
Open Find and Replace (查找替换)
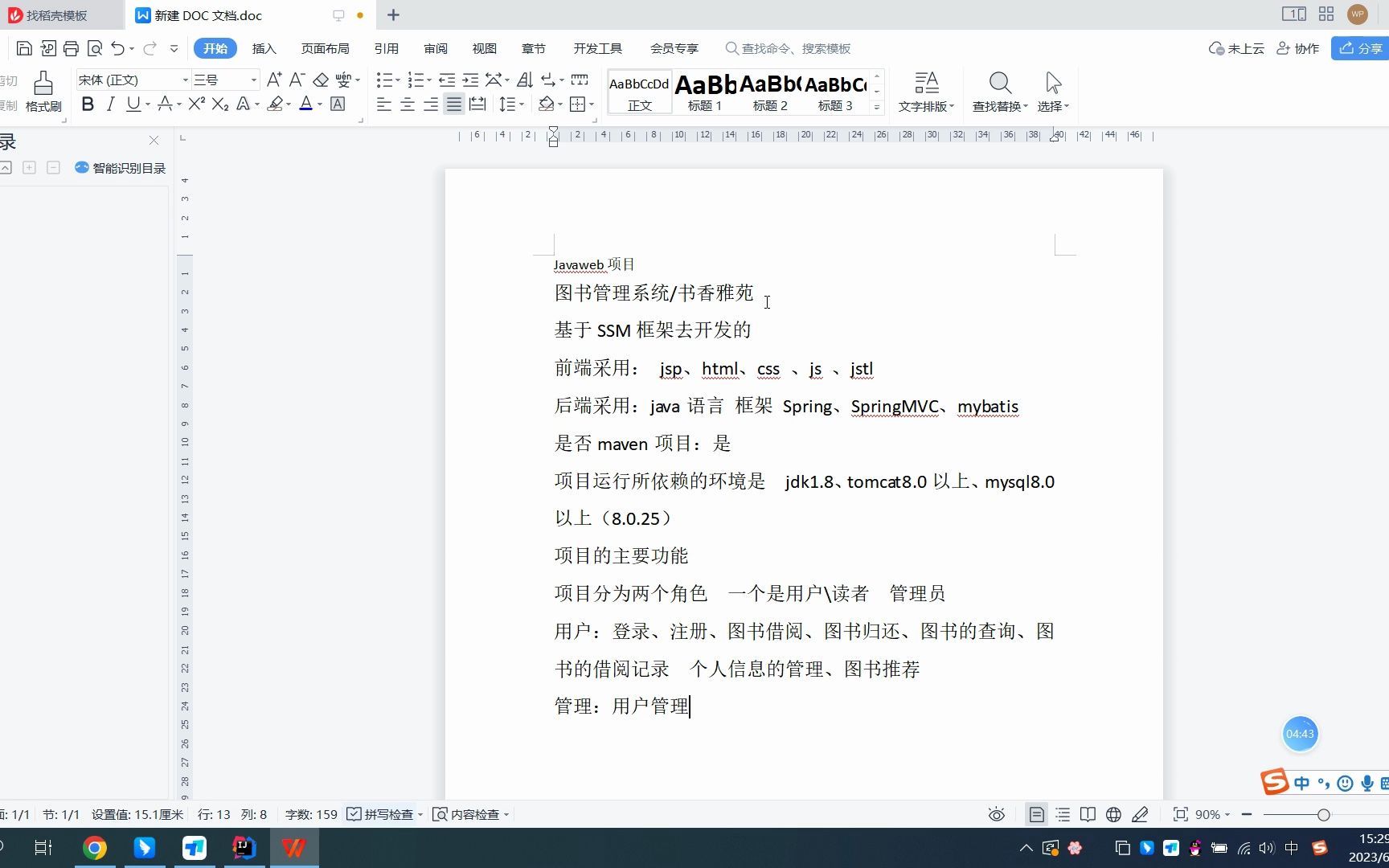[x=1000, y=92]
